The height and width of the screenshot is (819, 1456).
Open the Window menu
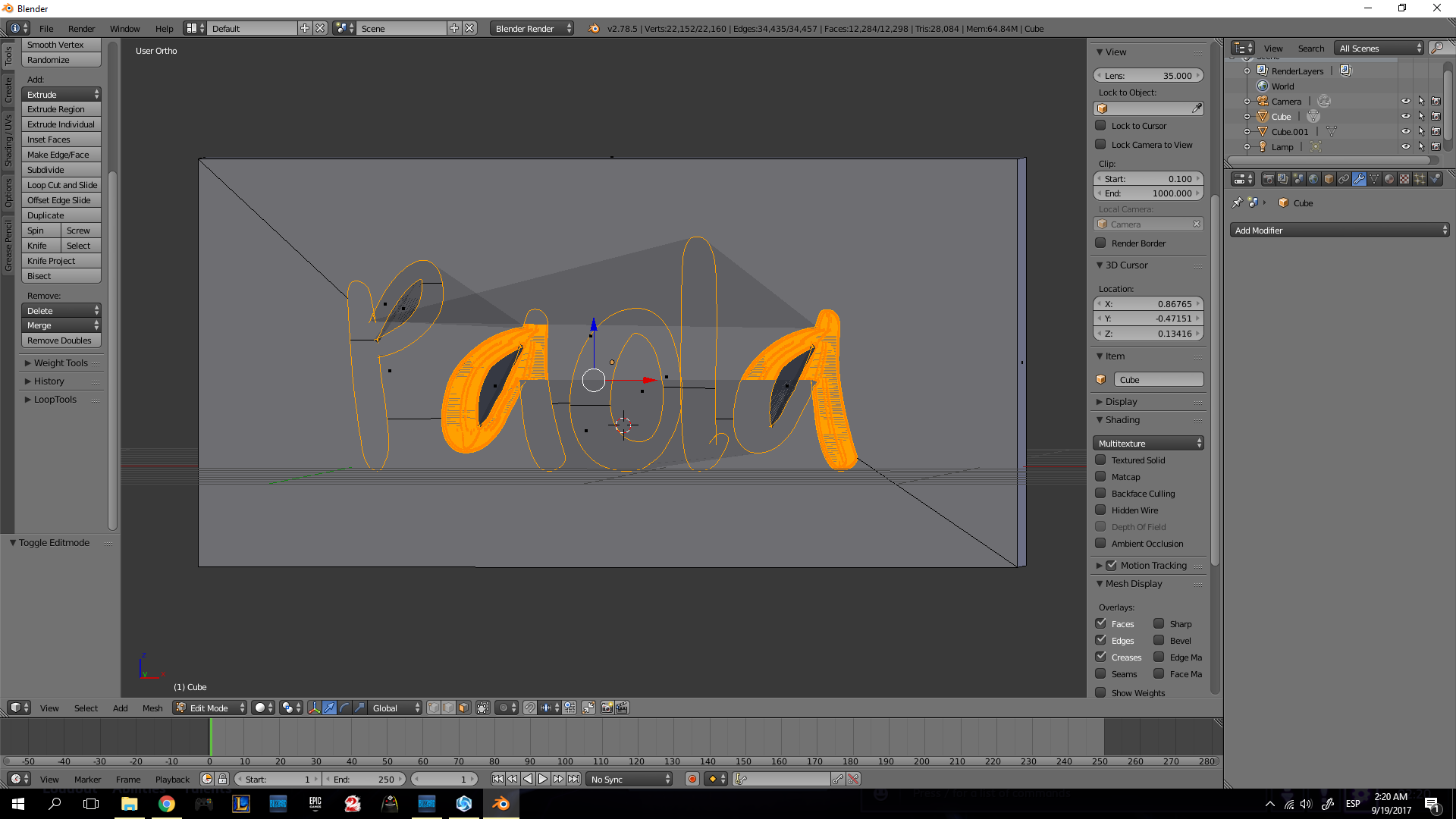click(x=124, y=29)
